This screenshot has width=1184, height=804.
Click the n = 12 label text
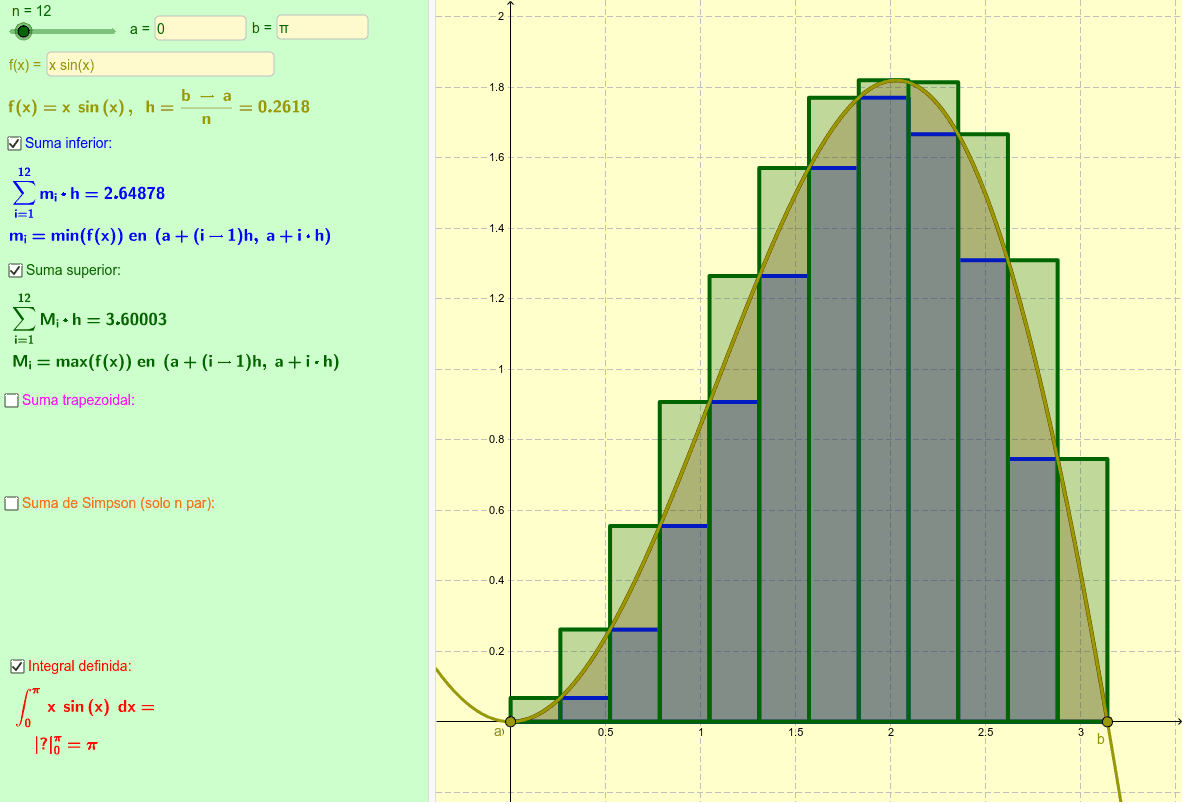tap(32, 11)
